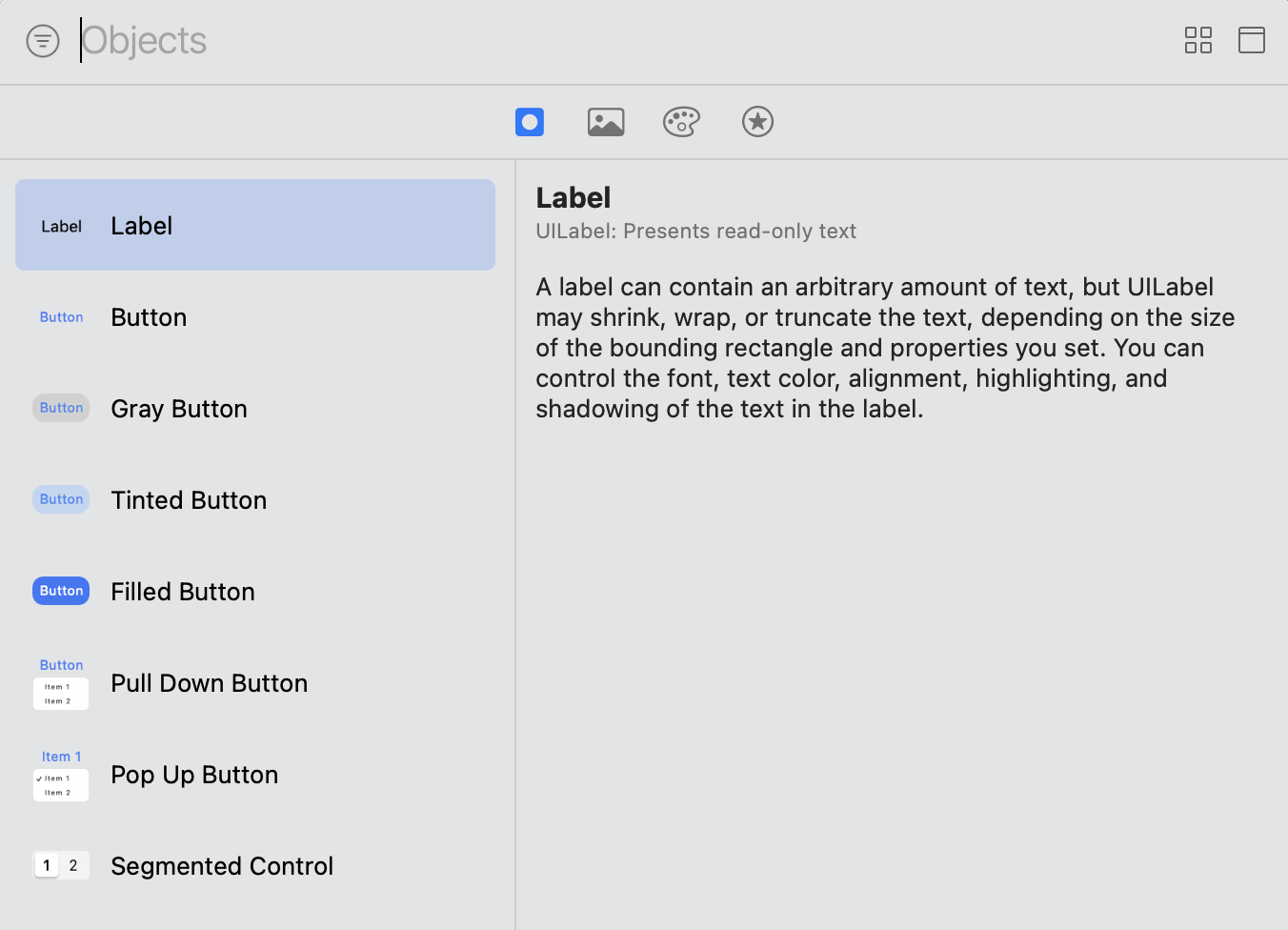This screenshot has width=1288, height=930.
Task: Select the Pop Up Button object
Action: point(255,775)
